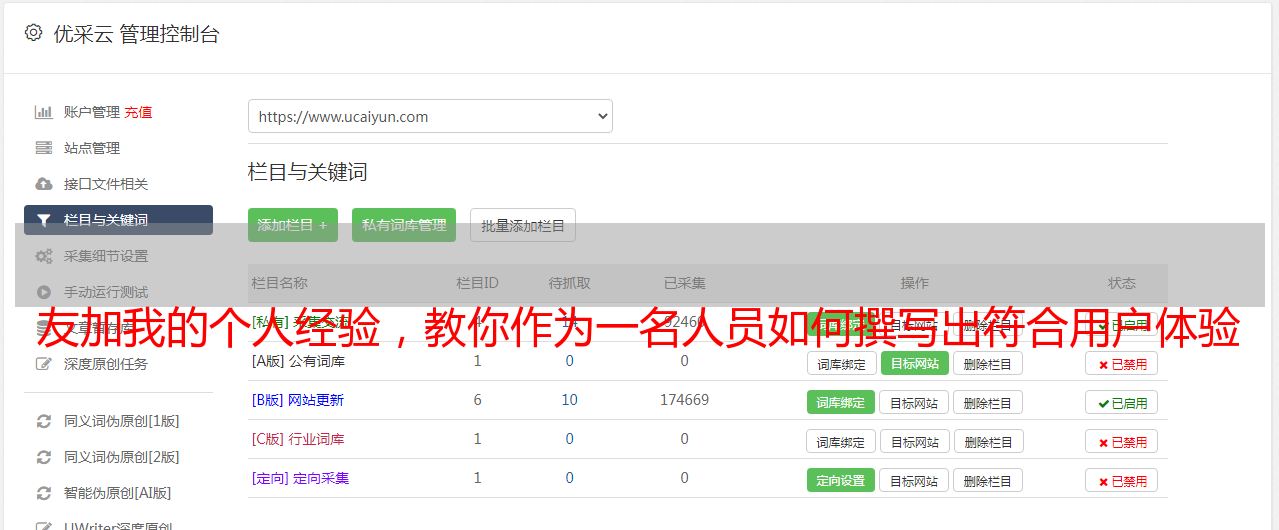Click 目标网站 in the 定向采集 row

(x=914, y=481)
